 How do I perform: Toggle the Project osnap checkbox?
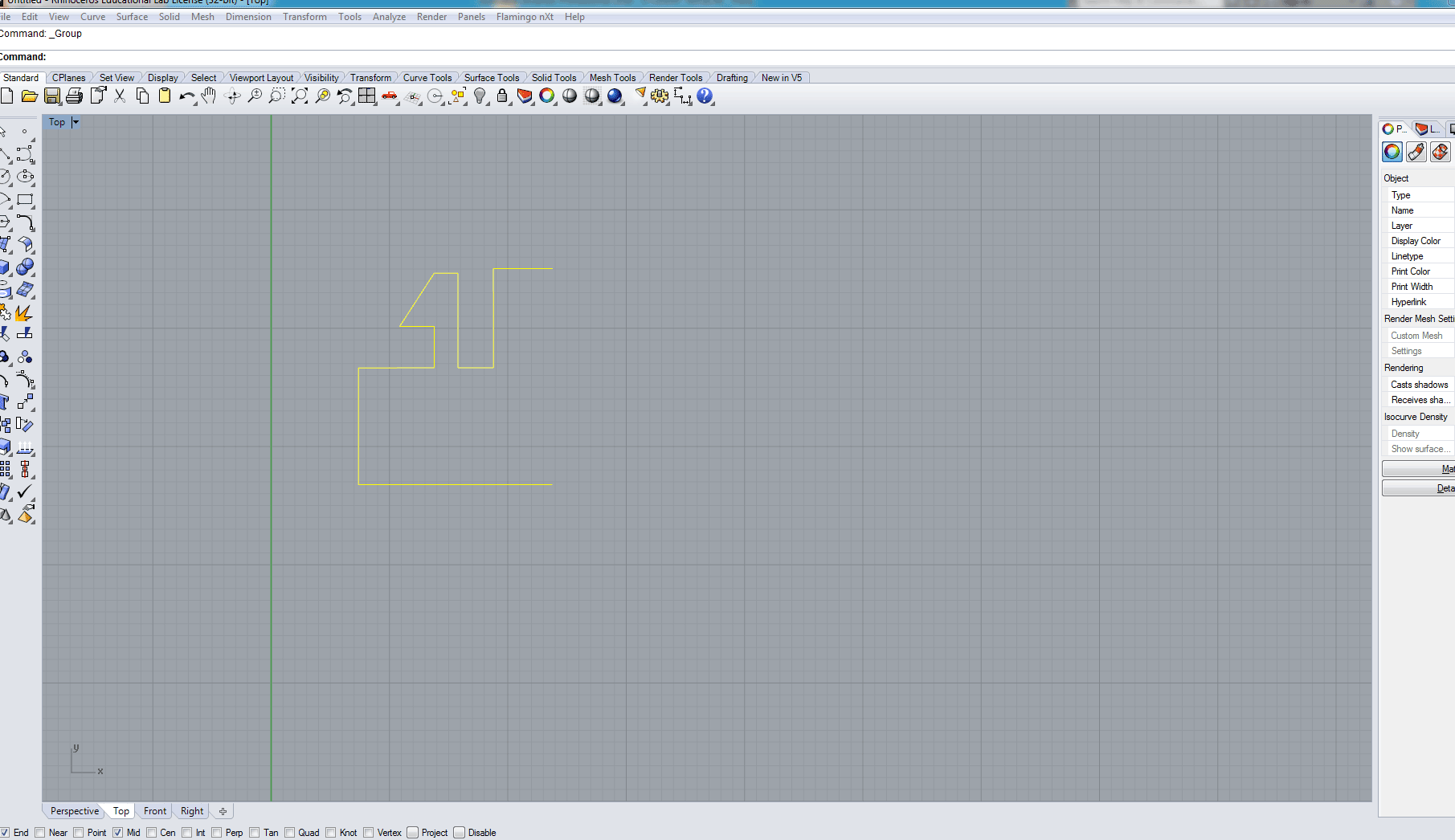[x=413, y=833]
